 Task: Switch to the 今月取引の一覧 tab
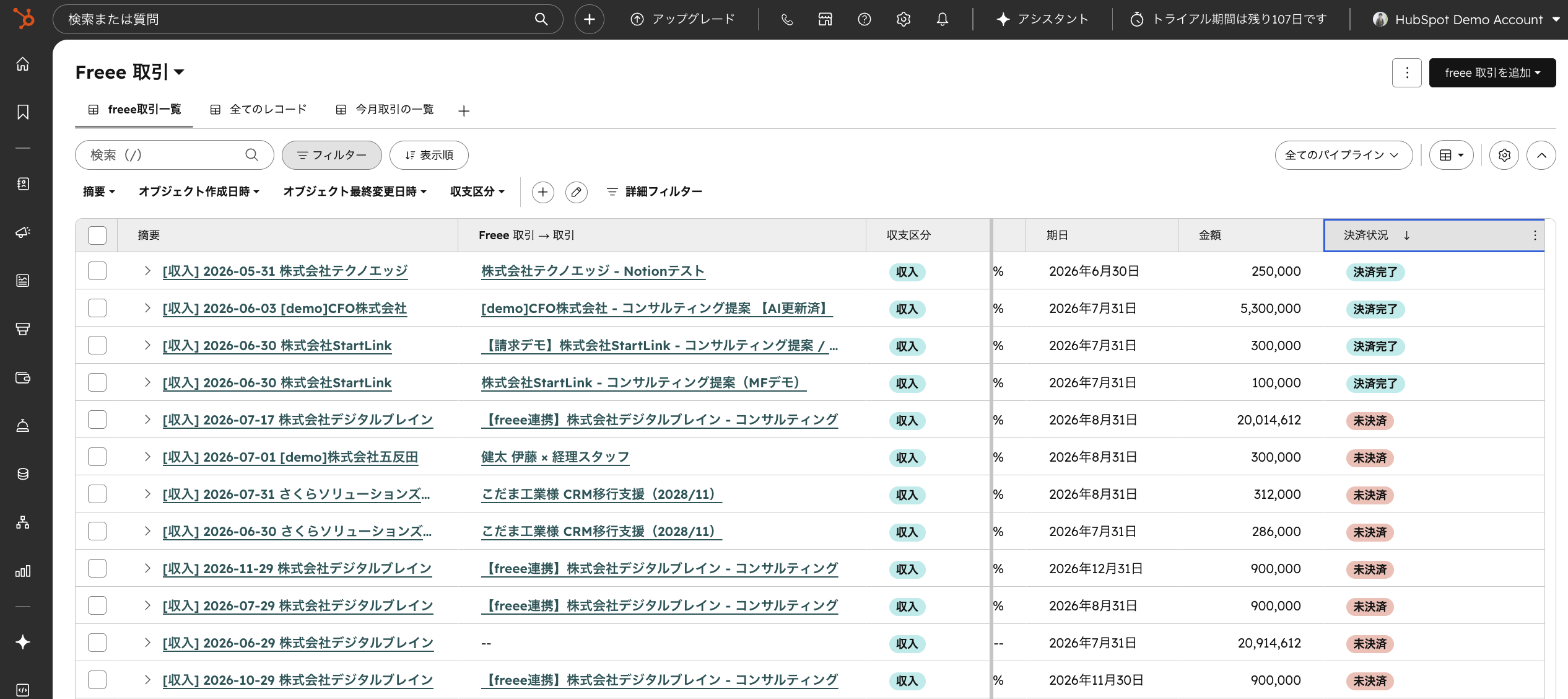coord(385,110)
